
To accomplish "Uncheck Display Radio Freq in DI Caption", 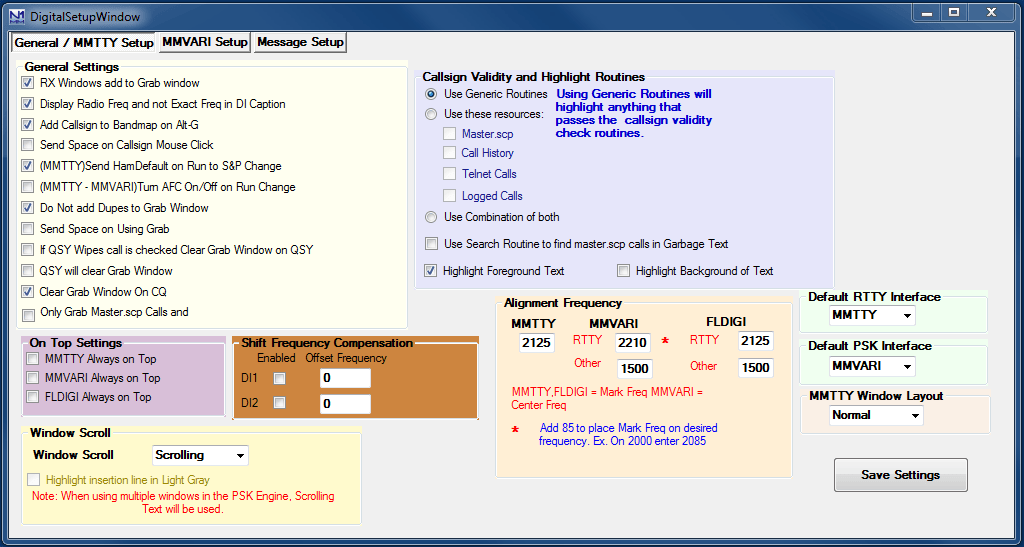I will (x=27, y=104).
